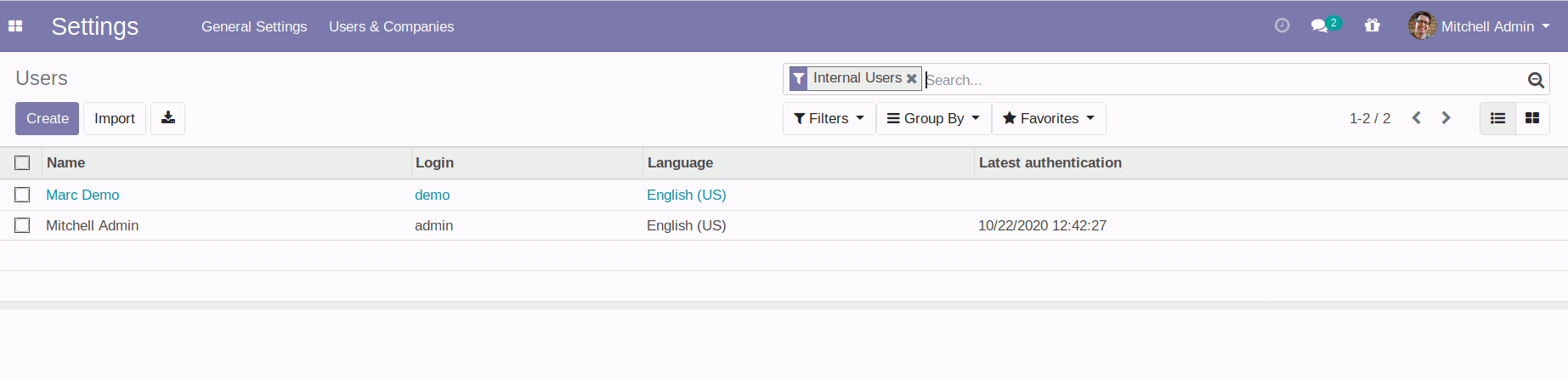Tick the Marc Demo row checkbox

click(x=22, y=195)
